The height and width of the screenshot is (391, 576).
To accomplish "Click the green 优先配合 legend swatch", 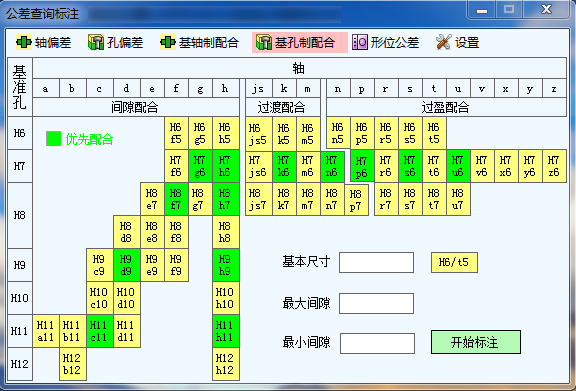I will pyautogui.click(x=54, y=139).
